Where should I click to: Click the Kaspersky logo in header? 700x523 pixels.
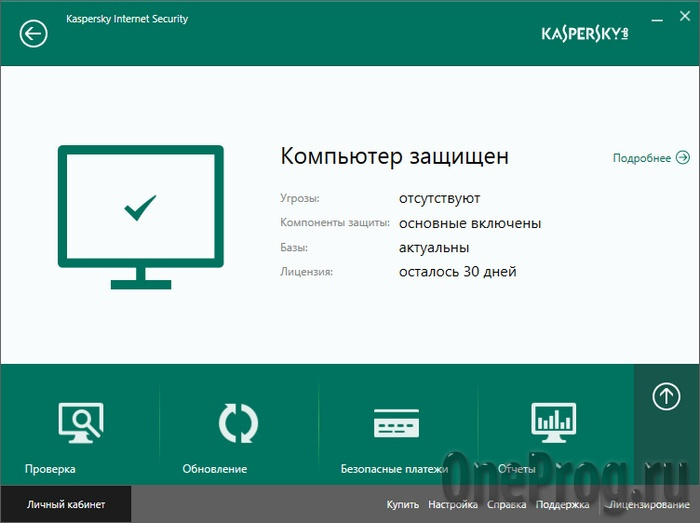click(x=585, y=33)
